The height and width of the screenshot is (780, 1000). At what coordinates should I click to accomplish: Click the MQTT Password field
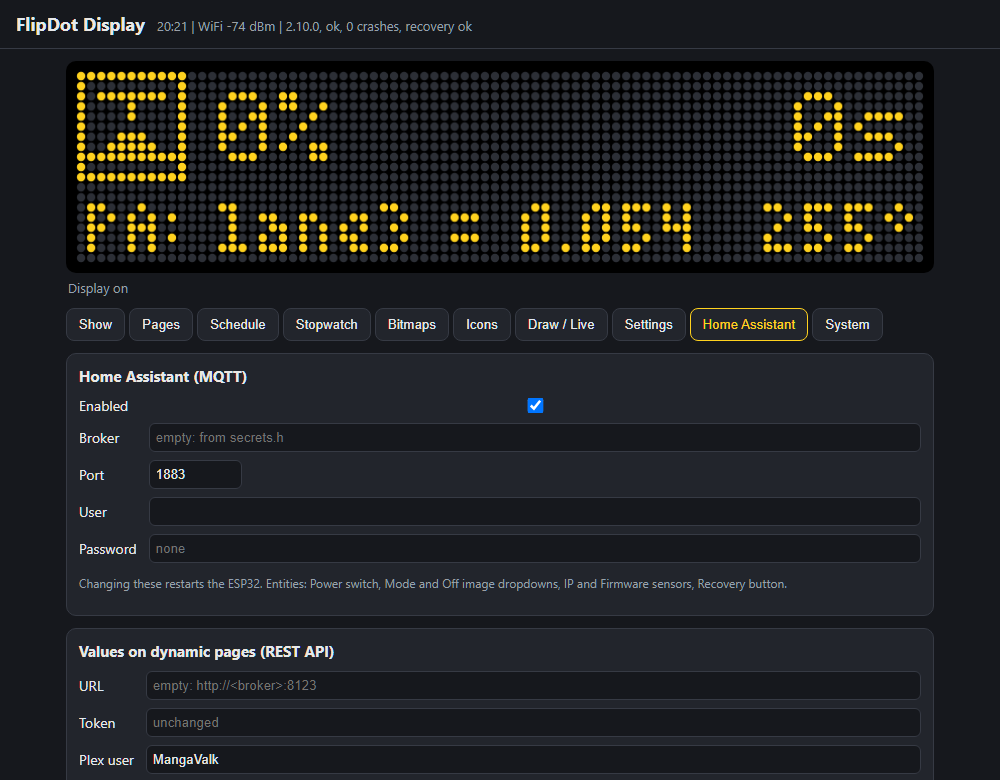(534, 548)
